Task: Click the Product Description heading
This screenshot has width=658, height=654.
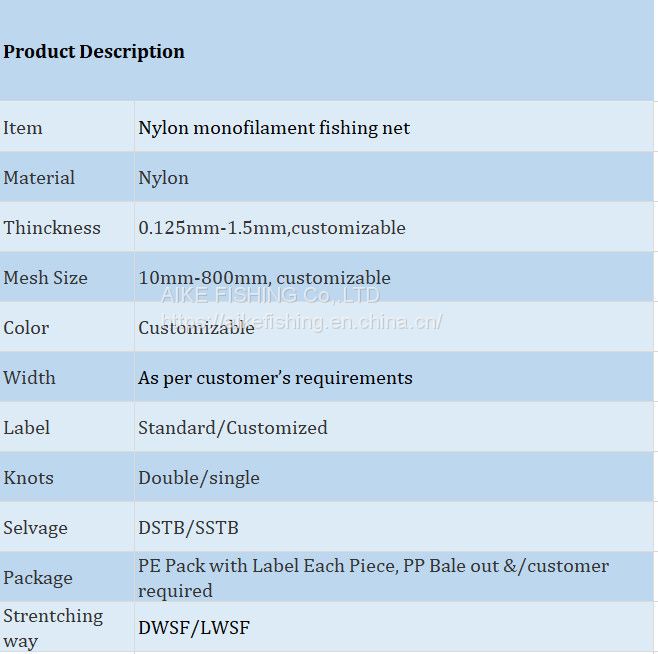Action: tap(94, 52)
